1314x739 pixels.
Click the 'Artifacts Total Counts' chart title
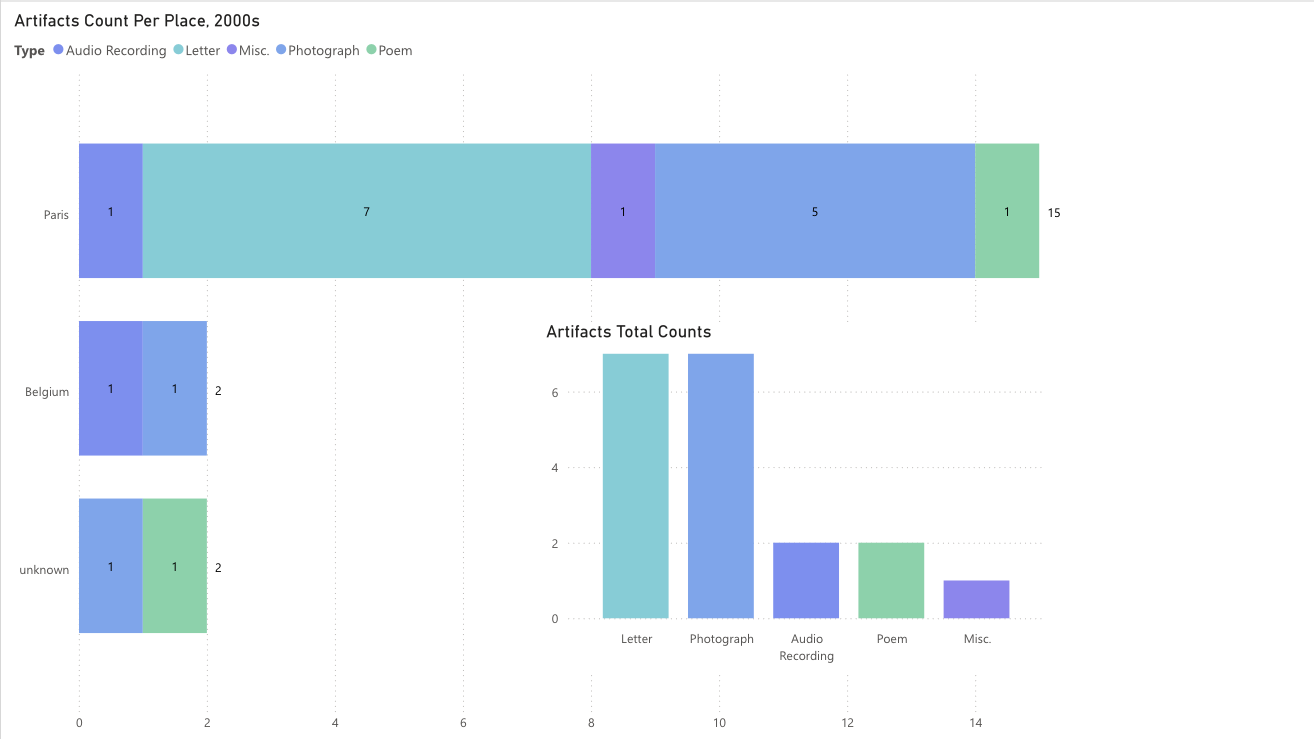[629, 332]
